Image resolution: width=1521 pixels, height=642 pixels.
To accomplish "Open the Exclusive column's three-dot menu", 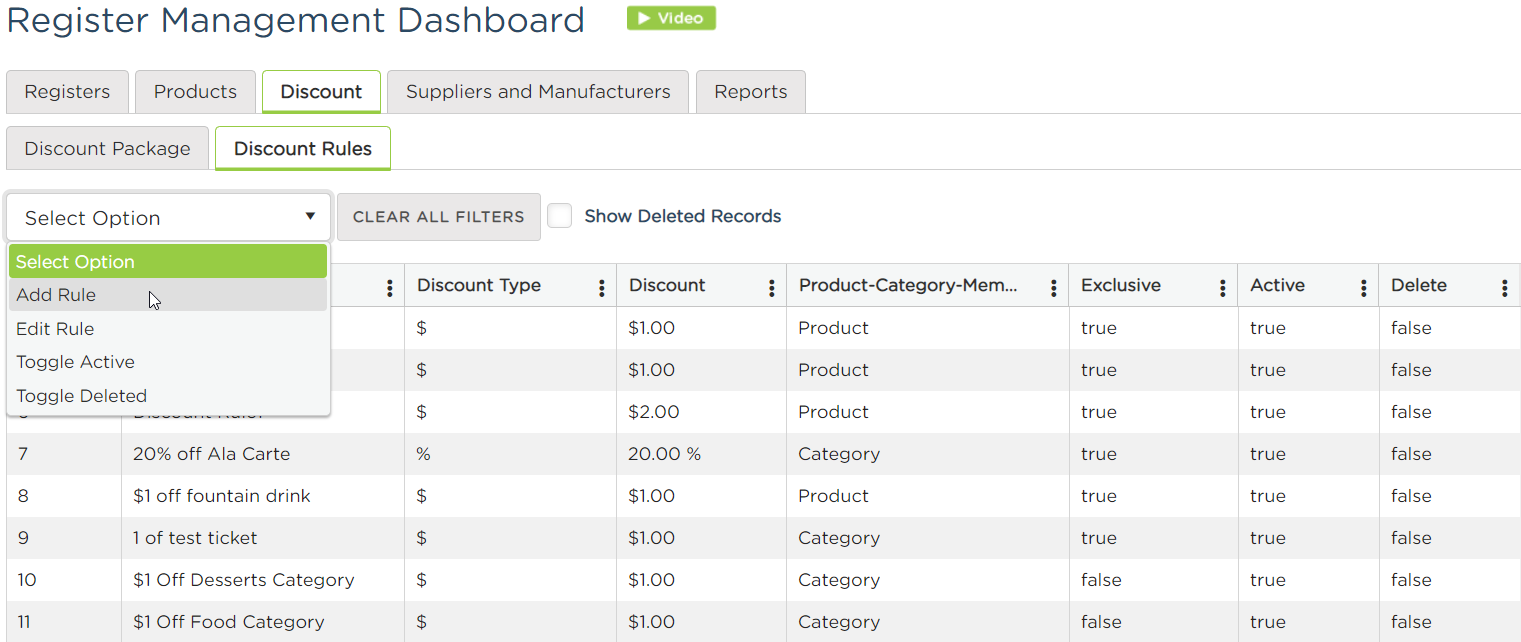I will (x=1222, y=288).
